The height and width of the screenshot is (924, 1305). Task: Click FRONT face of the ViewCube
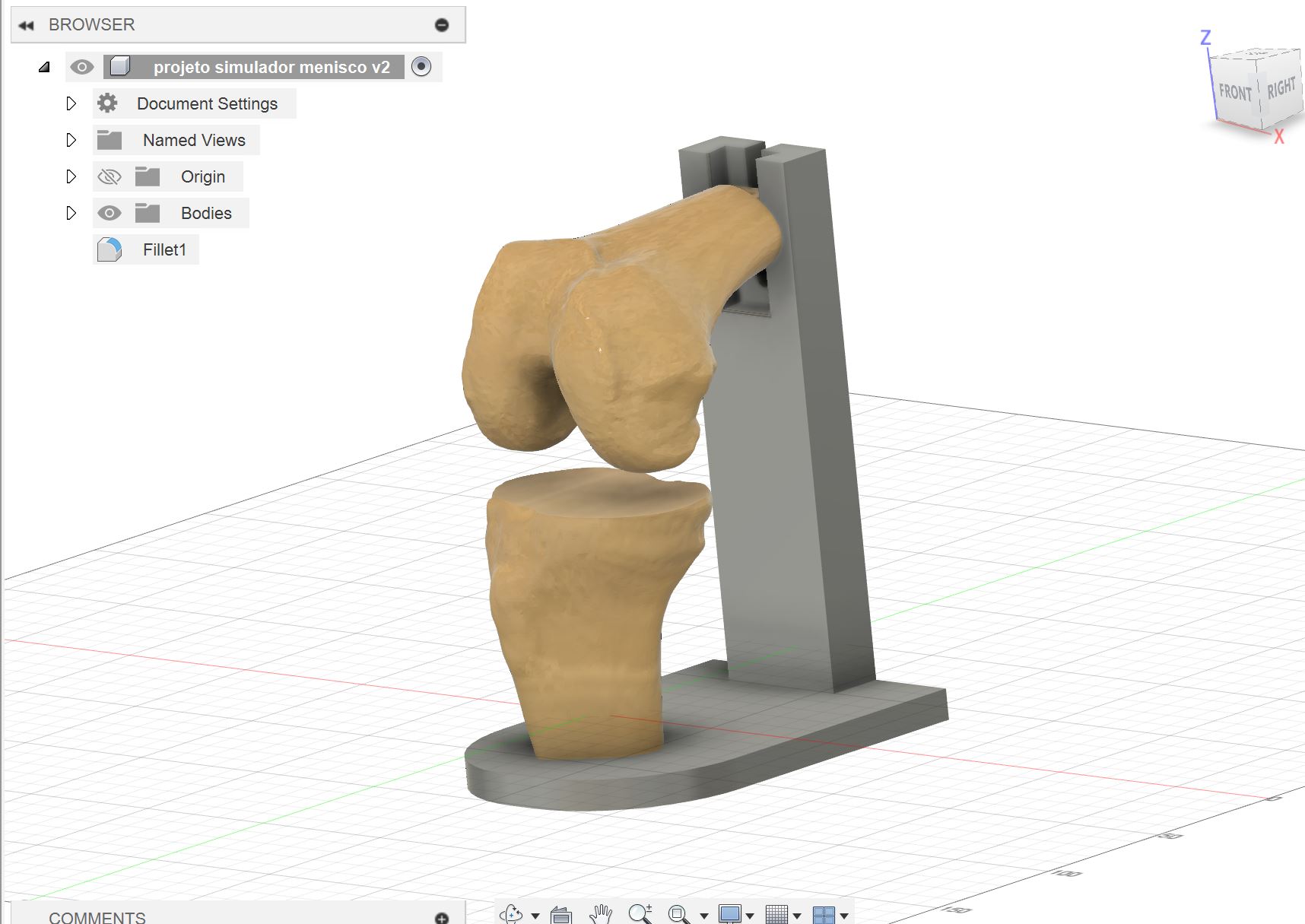pos(1235,93)
